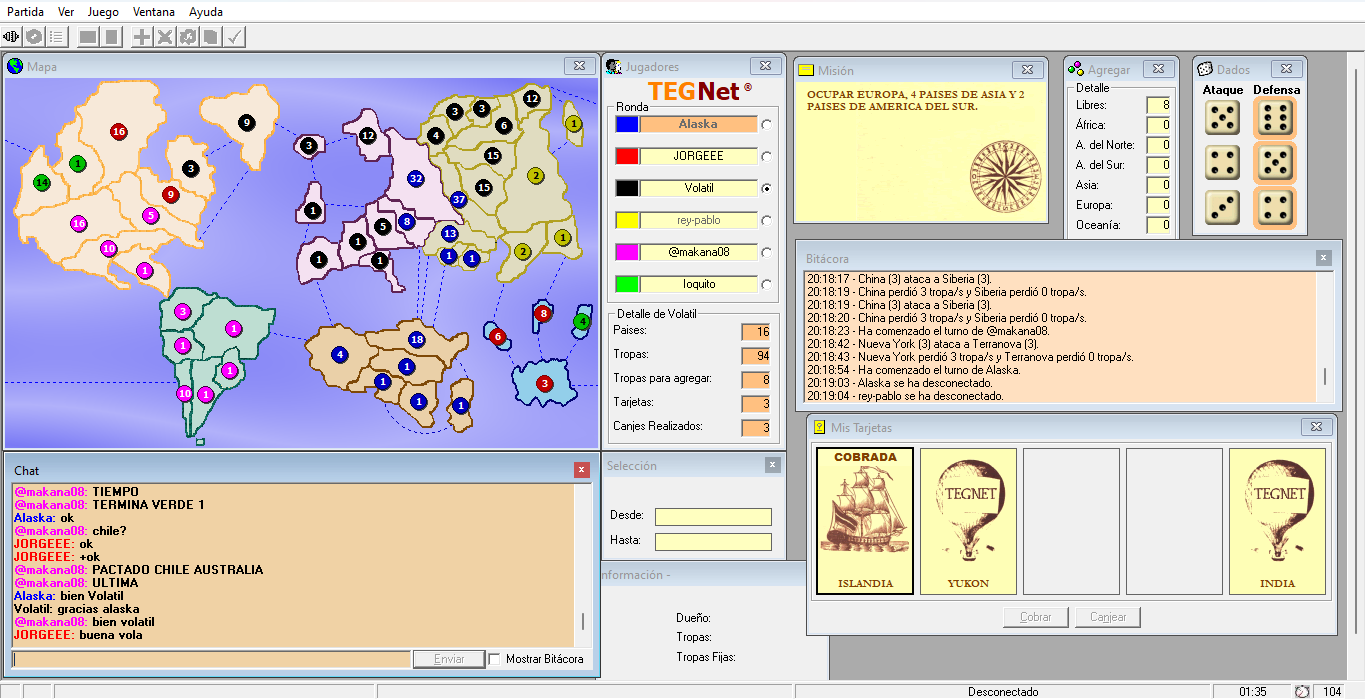Click the Canjear button under the cards
1365x699 pixels.
point(1108,617)
